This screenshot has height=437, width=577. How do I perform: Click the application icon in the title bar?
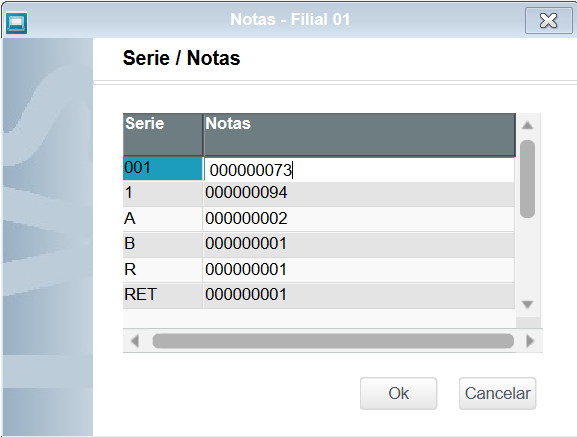click(x=17, y=23)
